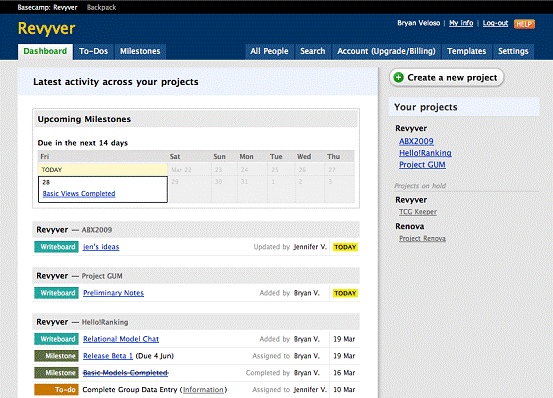Click Jennifer V. on the jen's ideas row

(310, 247)
